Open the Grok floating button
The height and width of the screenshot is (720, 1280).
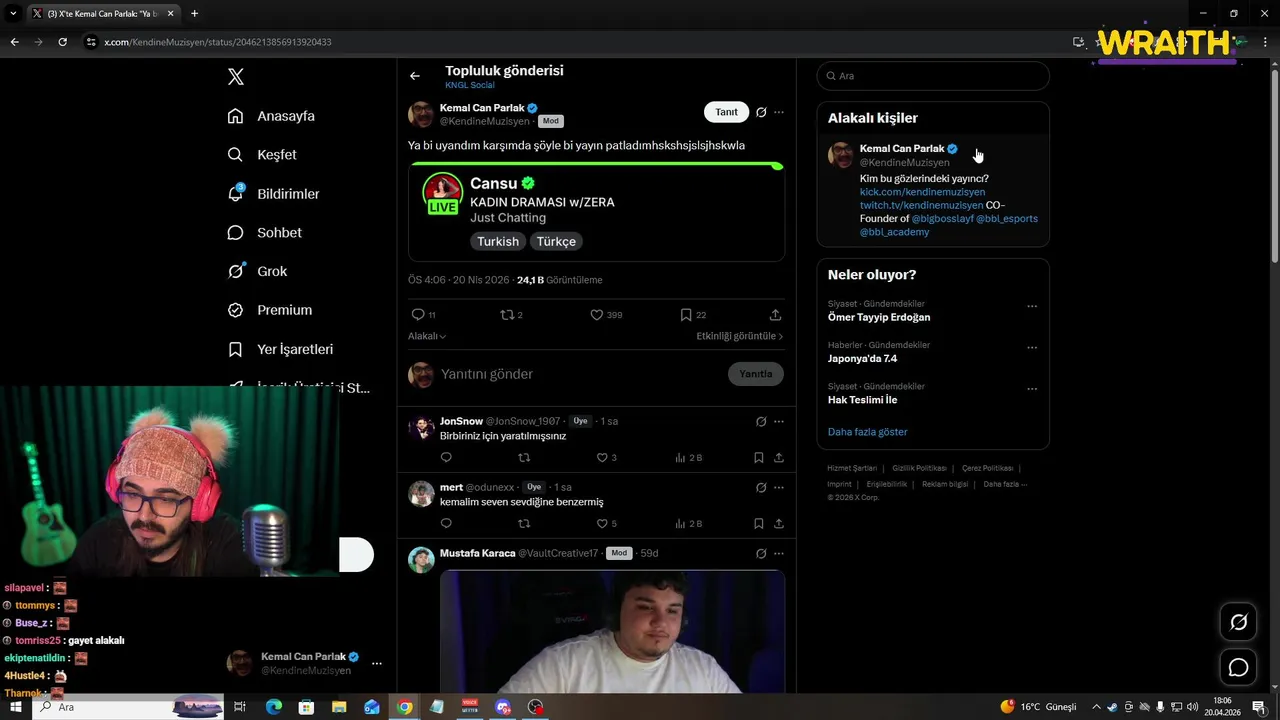tap(1238, 622)
